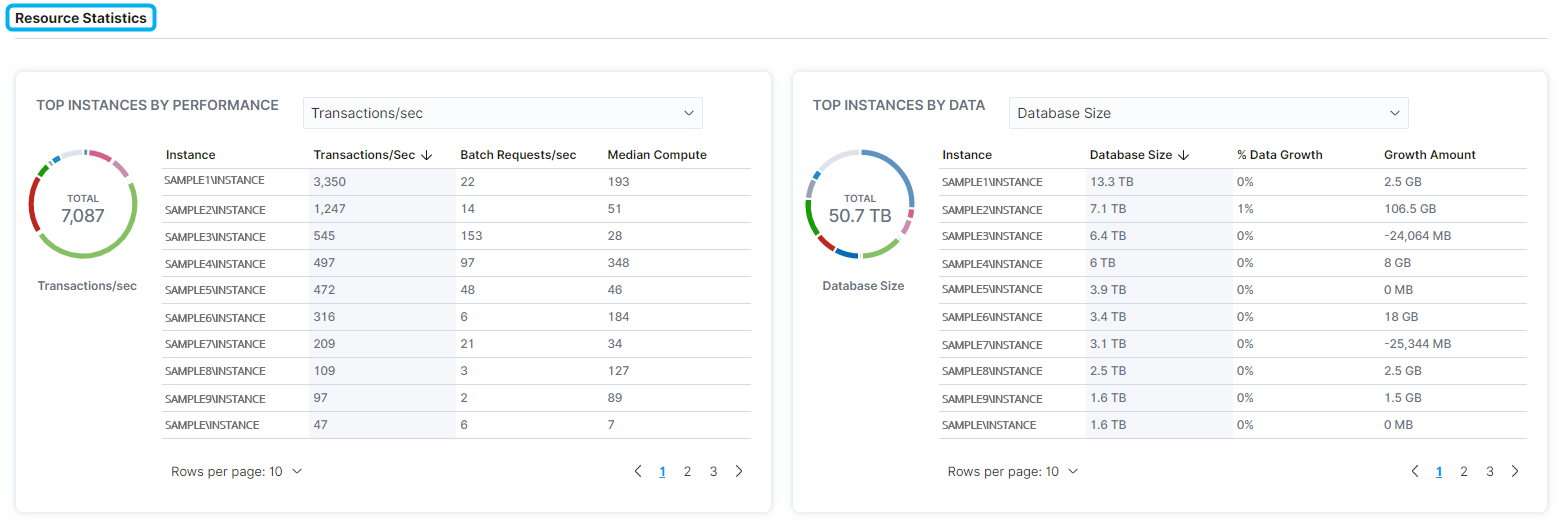Go to page 3 of data instances
The width and height of the screenshot is (1564, 522).
point(1489,472)
